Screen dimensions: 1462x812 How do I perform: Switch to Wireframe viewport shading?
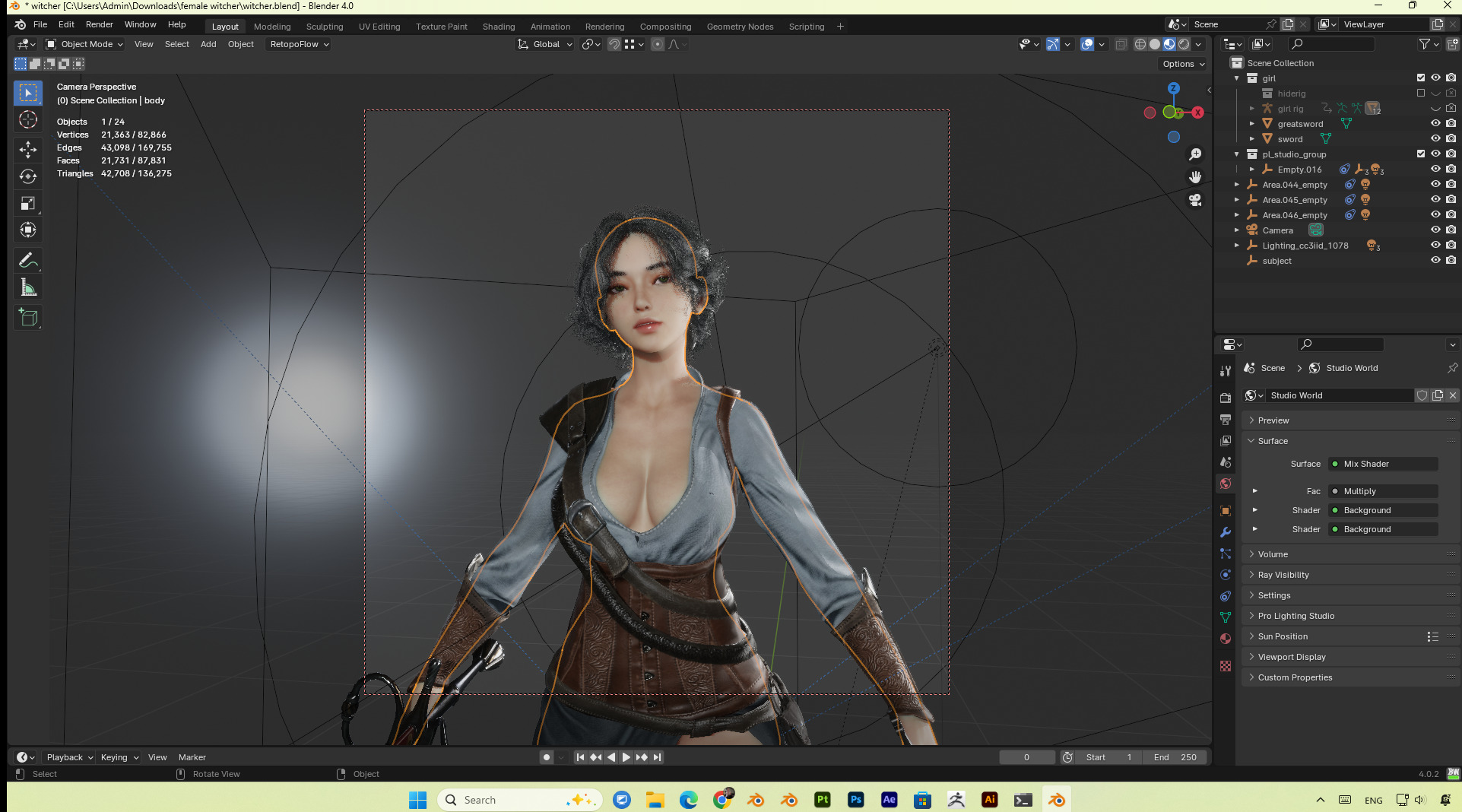tap(1140, 44)
